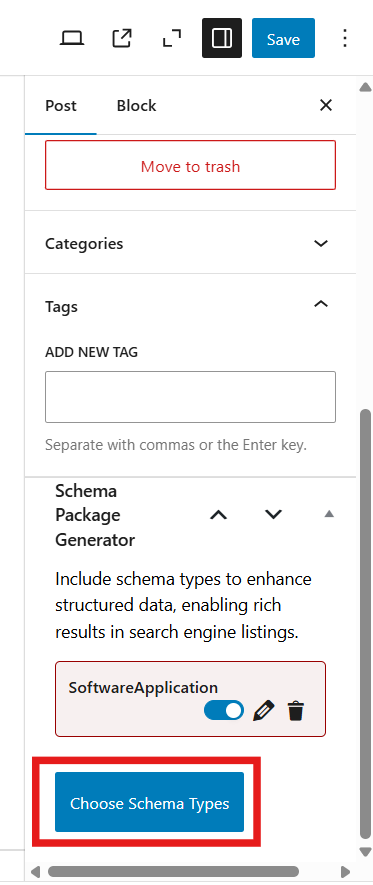The image size is (373, 885).
Task: Expand the Categories panel
Action: (190, 243)
